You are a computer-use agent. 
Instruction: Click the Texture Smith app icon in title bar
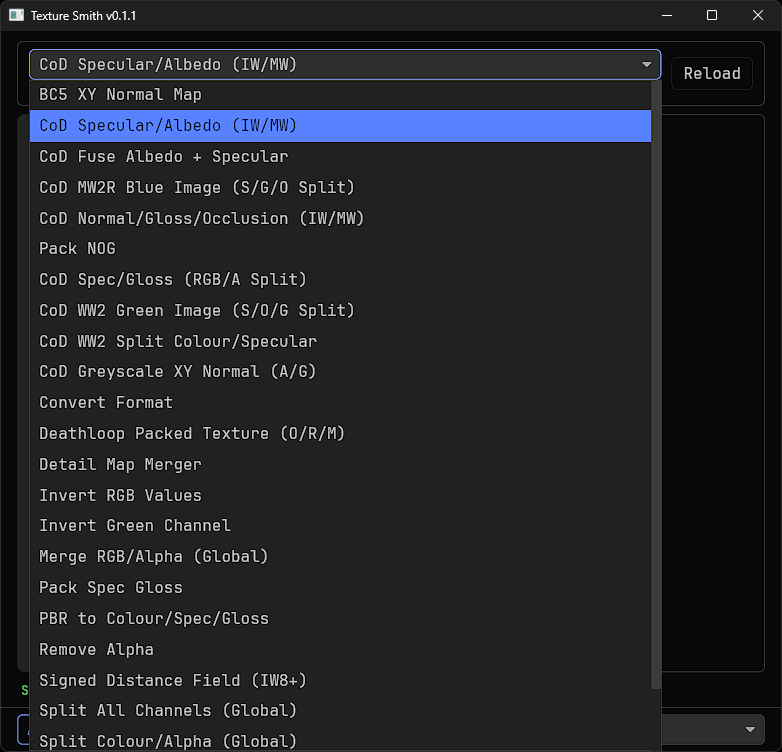click(16, 15)
